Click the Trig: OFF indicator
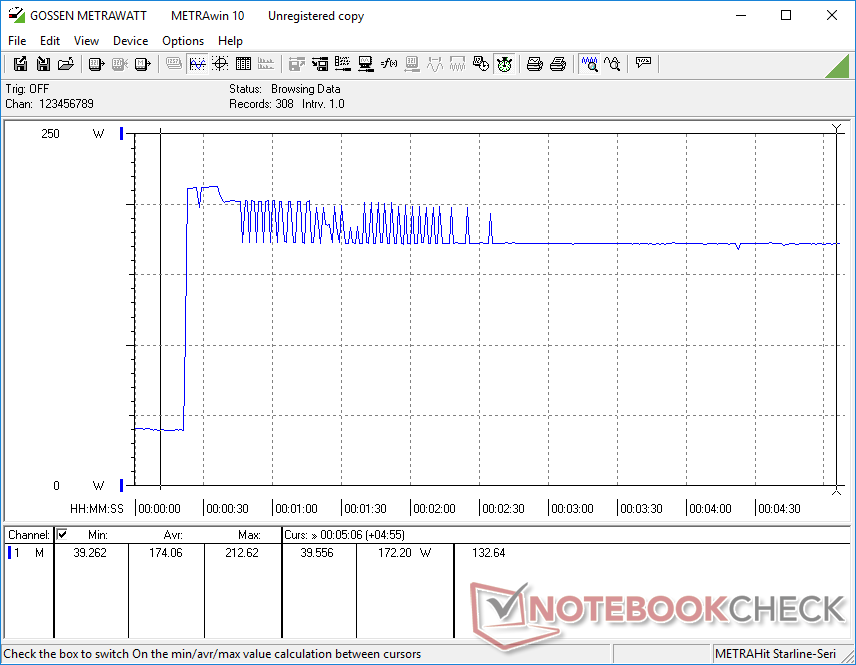 27,89
